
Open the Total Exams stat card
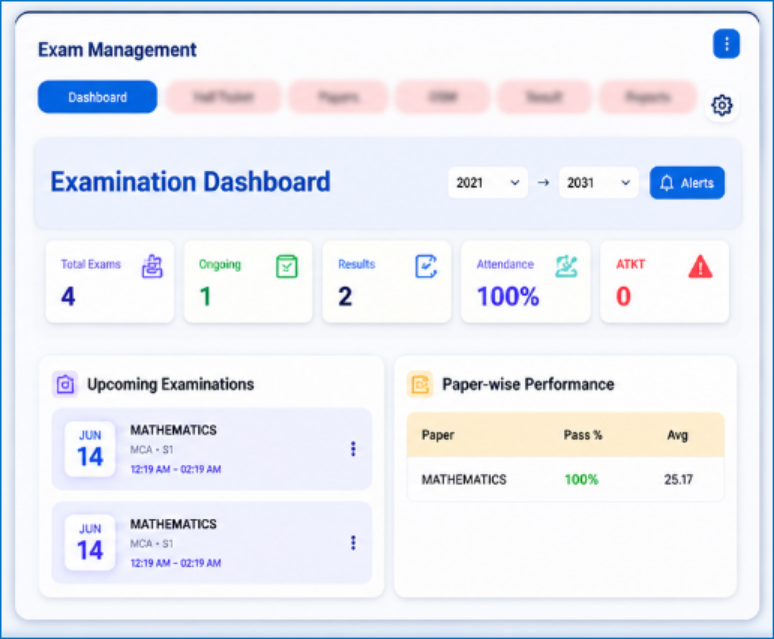pyautogui.click(x=110, y=282)
